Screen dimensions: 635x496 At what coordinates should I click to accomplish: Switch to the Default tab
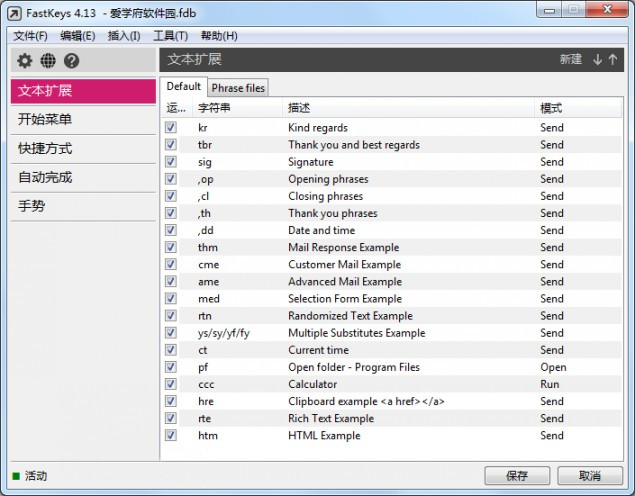183,87
